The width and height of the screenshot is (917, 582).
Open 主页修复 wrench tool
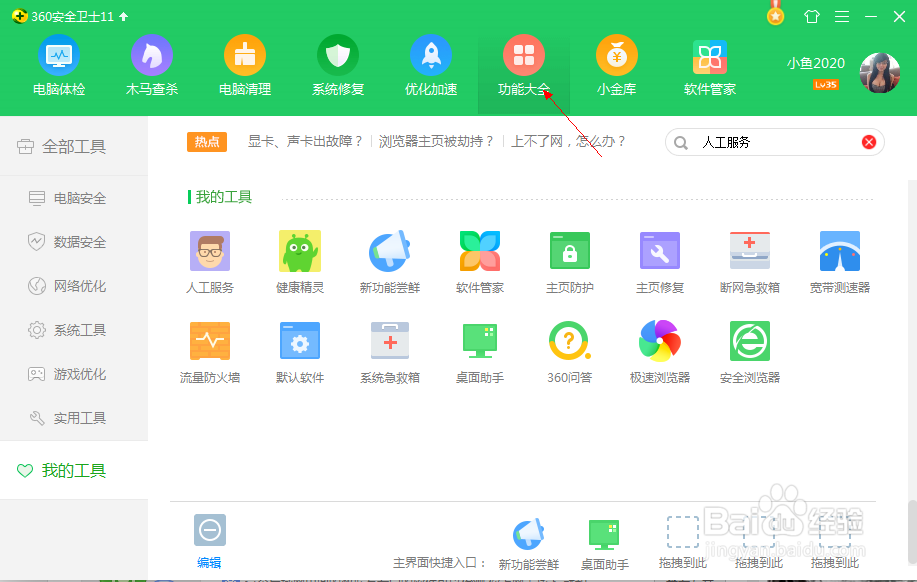coord(660,262)
